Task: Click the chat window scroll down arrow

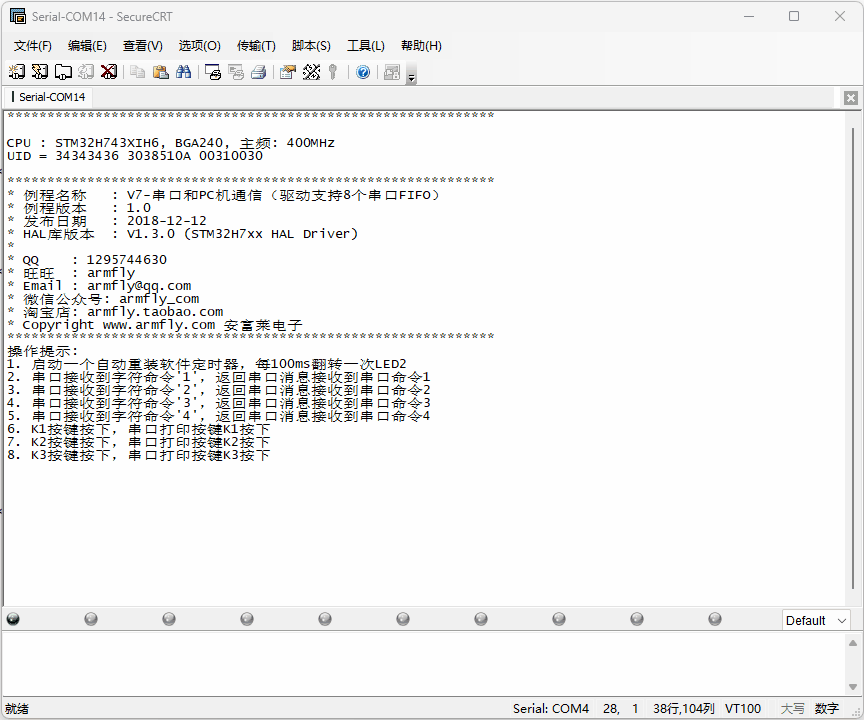Action: coord(852,687)
